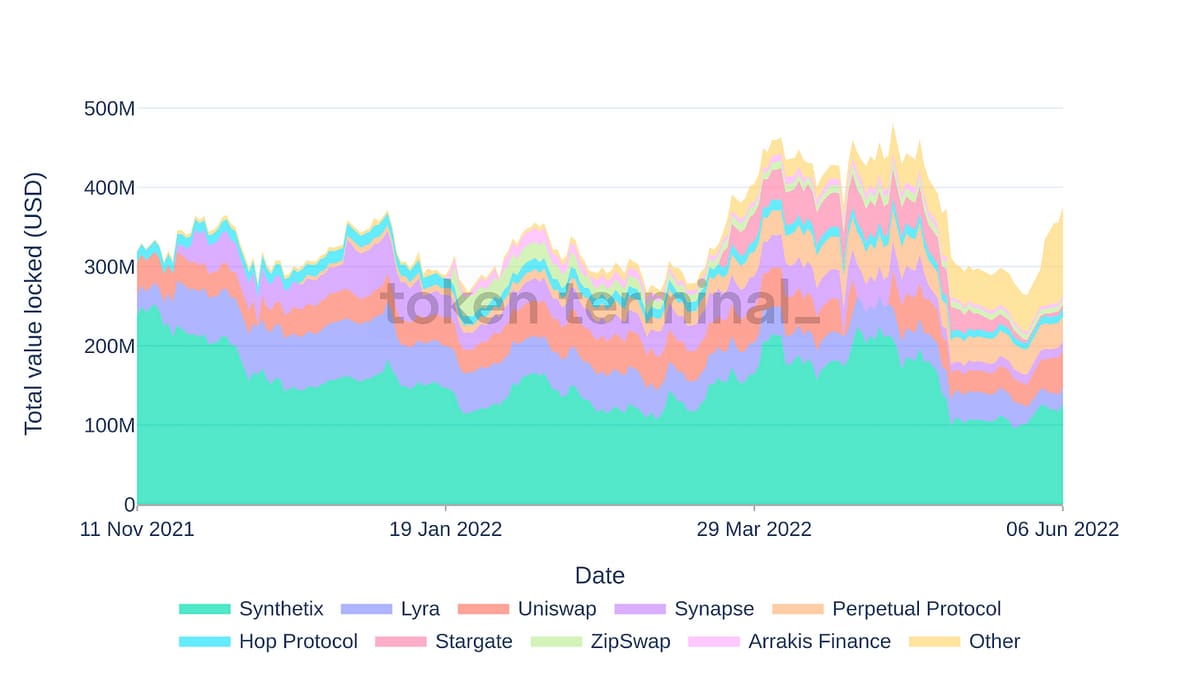This screenshot has width=1200, height=686.
Task: Toggle the Arkis Finance series swatch
Action: 714,641
